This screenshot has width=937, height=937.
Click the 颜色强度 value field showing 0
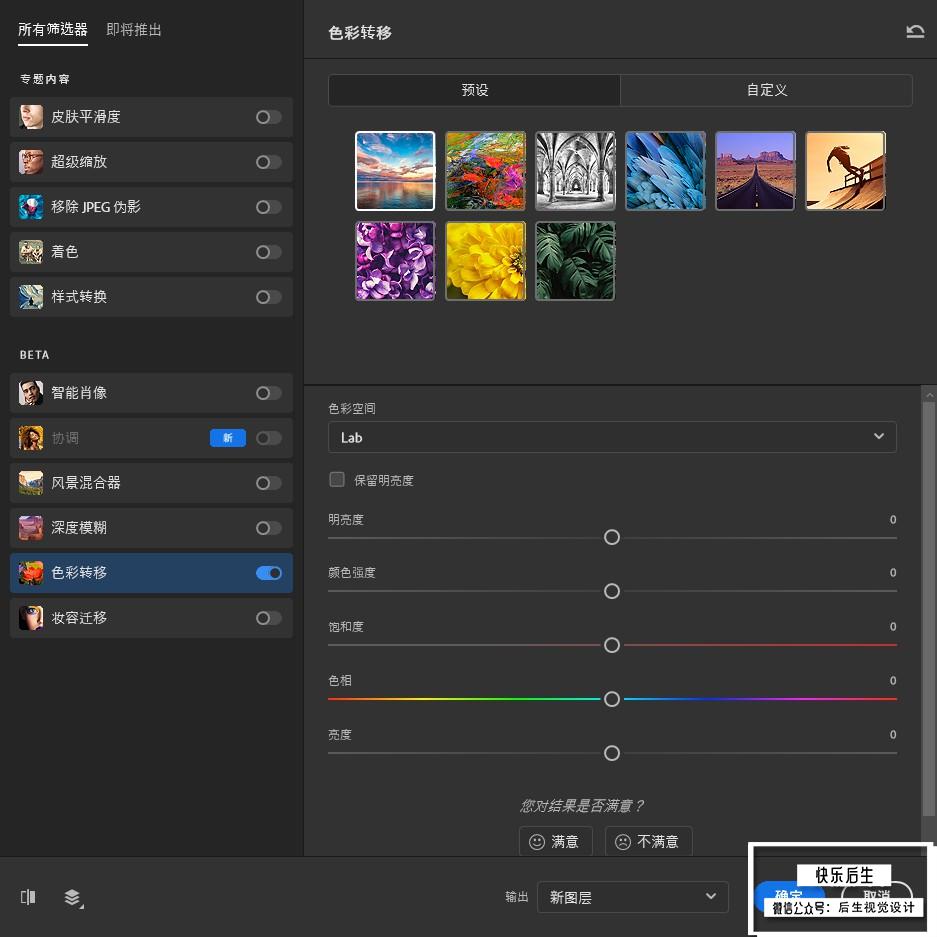click(x=892, y=572)
